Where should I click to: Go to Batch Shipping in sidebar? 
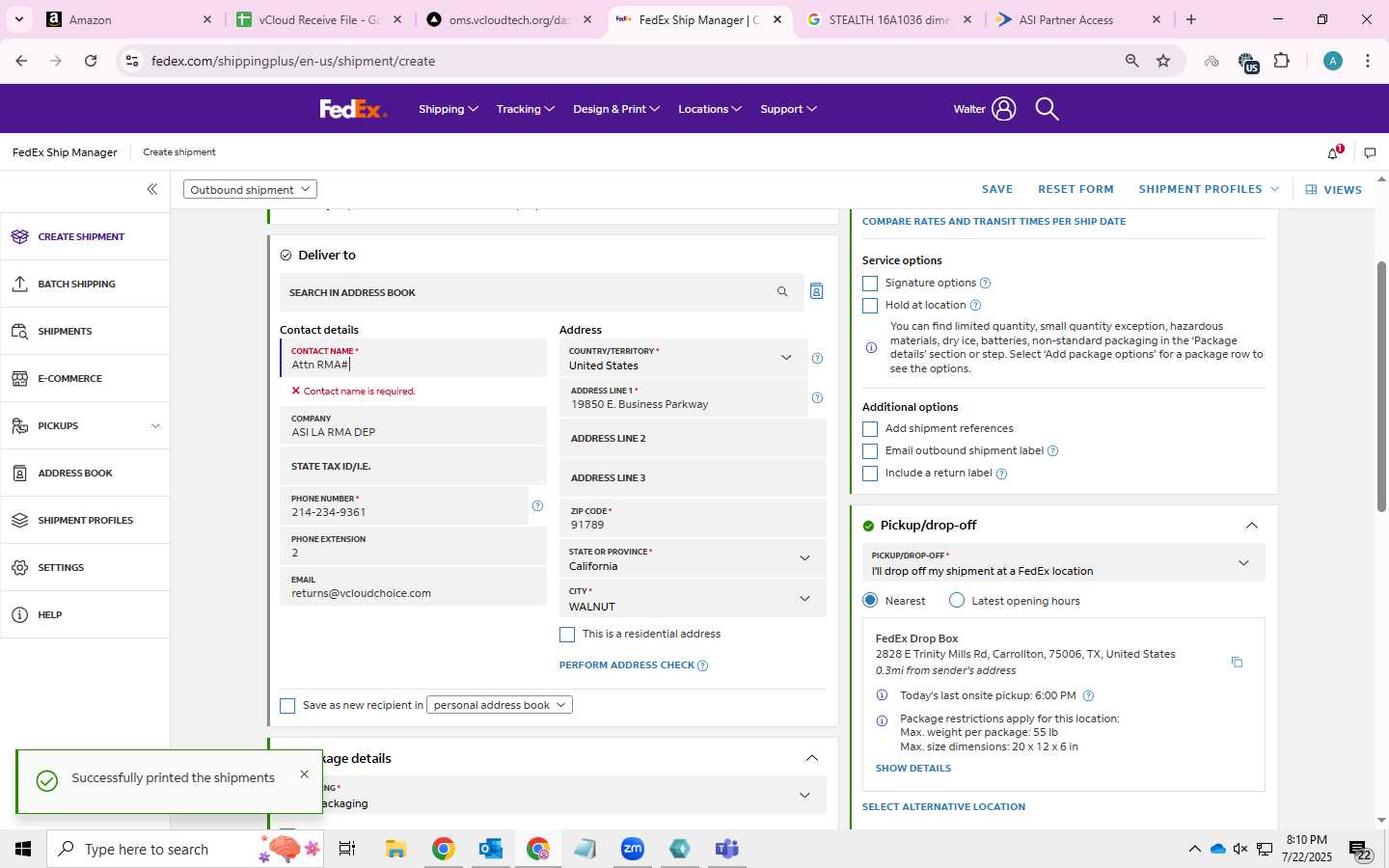(85, 284)
